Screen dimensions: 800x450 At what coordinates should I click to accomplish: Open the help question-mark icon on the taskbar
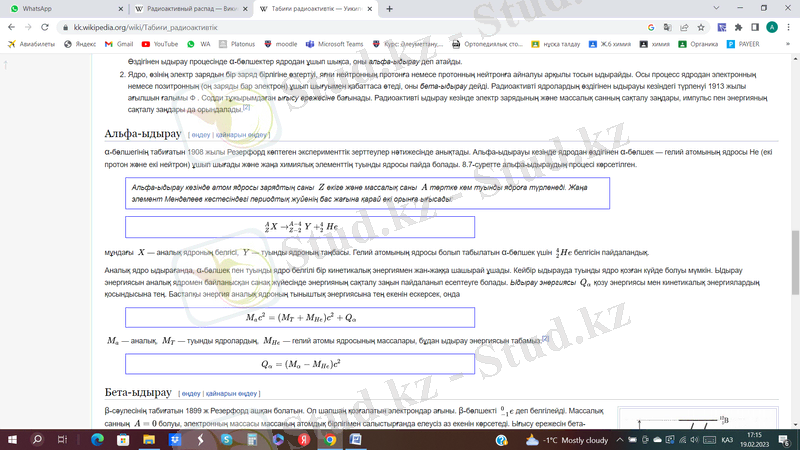[x=502, y=440]
